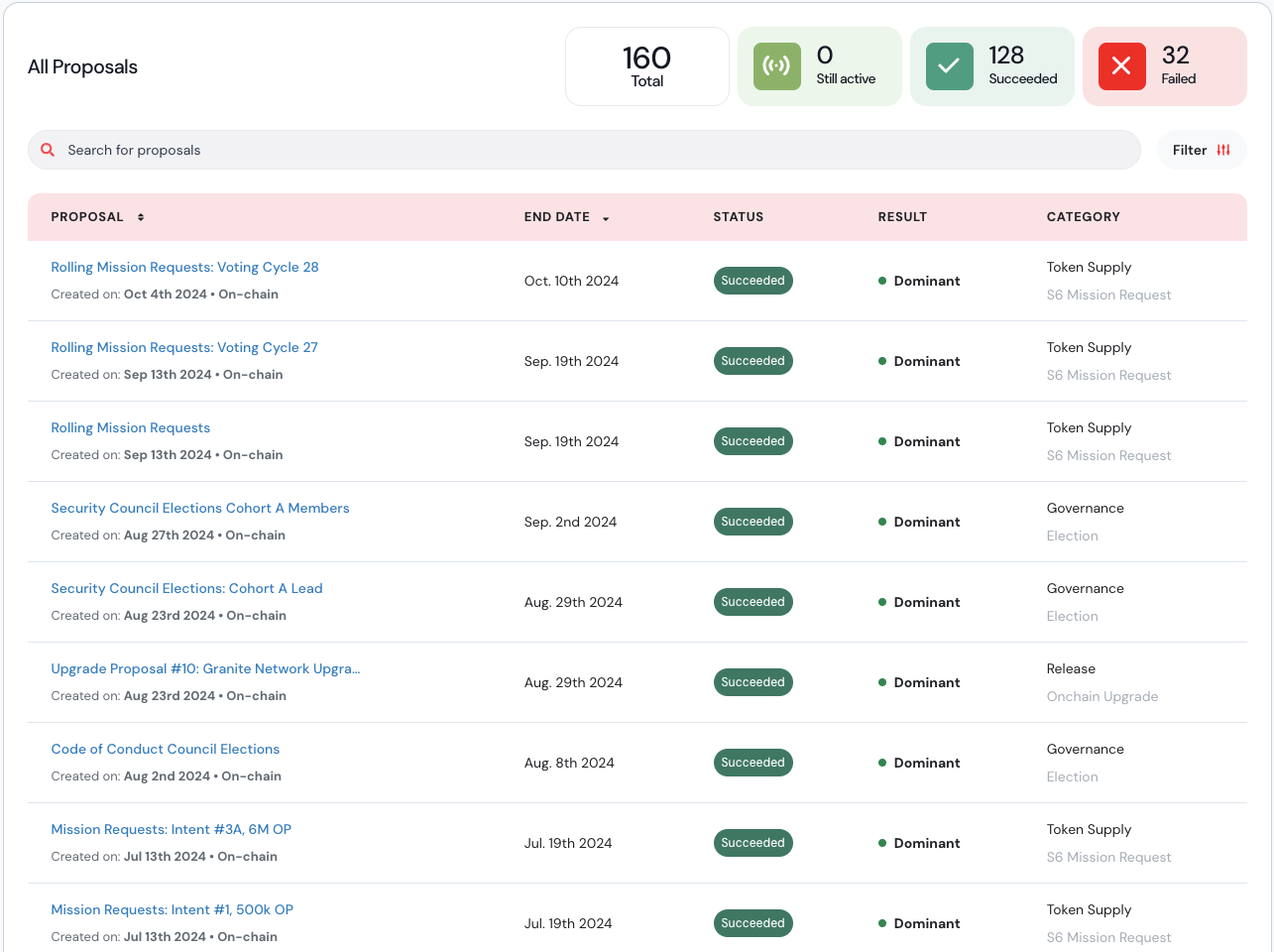The width and height of the screenshot is (1274, 952).
Task: Select the 160 Total summary card
Action: tap(646, 66)
